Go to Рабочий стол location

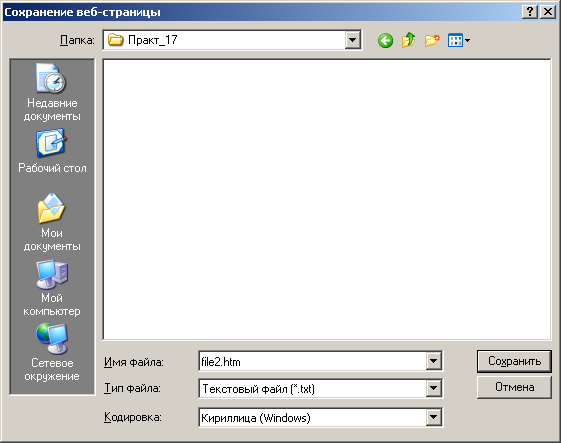(x=52, y=151)
